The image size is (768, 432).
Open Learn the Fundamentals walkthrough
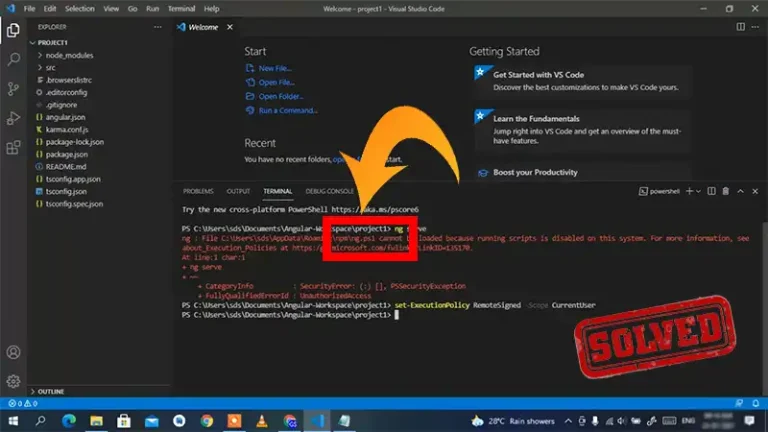(581, 129)
